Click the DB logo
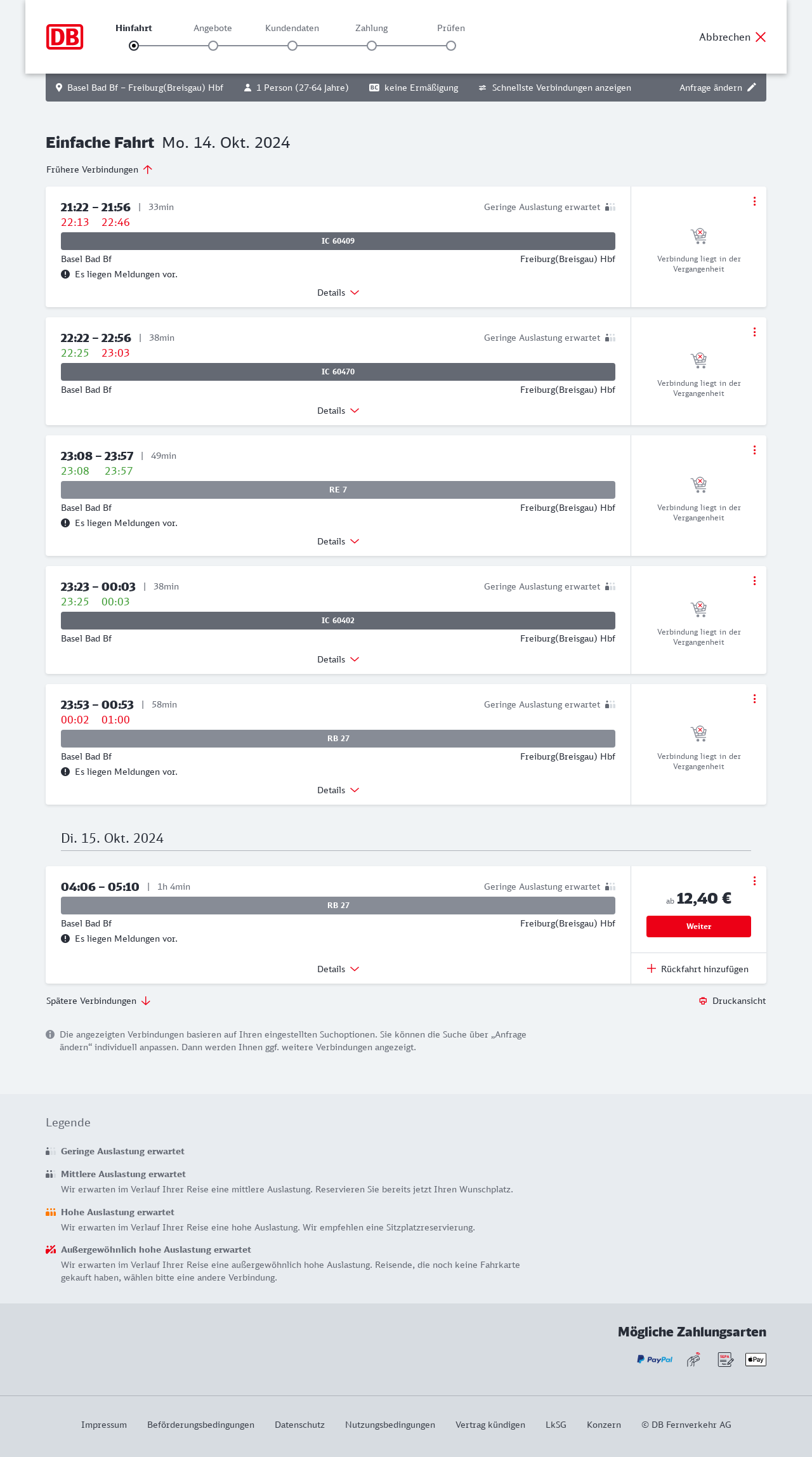 tap(65, 37)
